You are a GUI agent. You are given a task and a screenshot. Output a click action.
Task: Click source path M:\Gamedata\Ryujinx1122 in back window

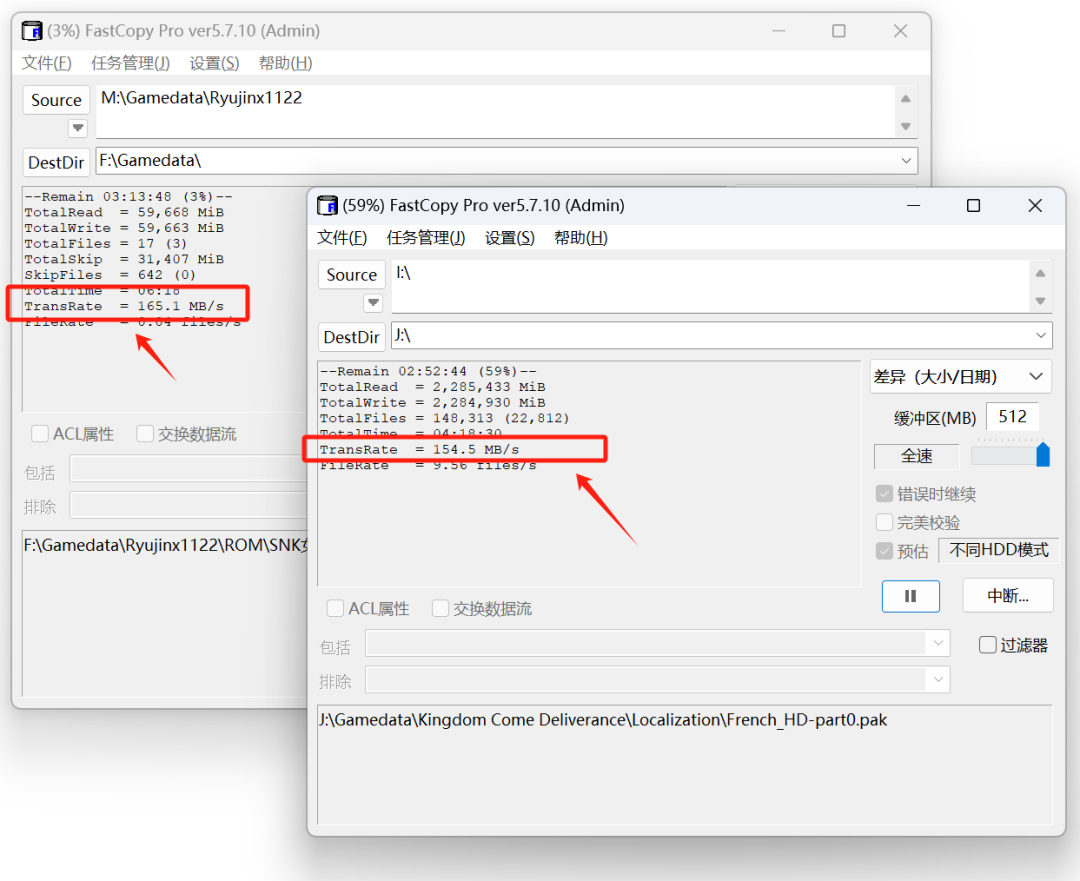tap(201, 98)
